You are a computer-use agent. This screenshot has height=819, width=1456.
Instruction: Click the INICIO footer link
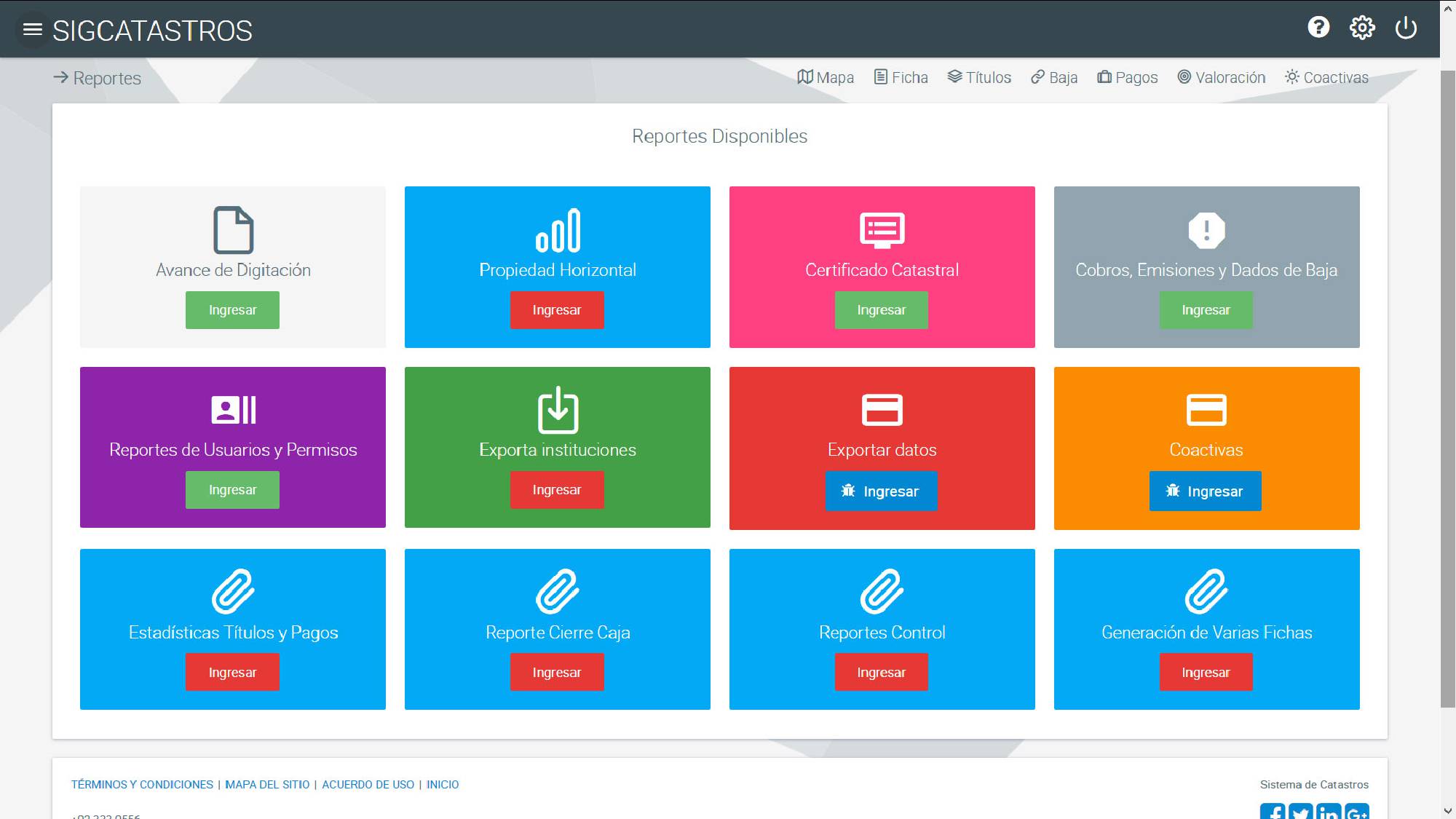click(x=443, y=785)
